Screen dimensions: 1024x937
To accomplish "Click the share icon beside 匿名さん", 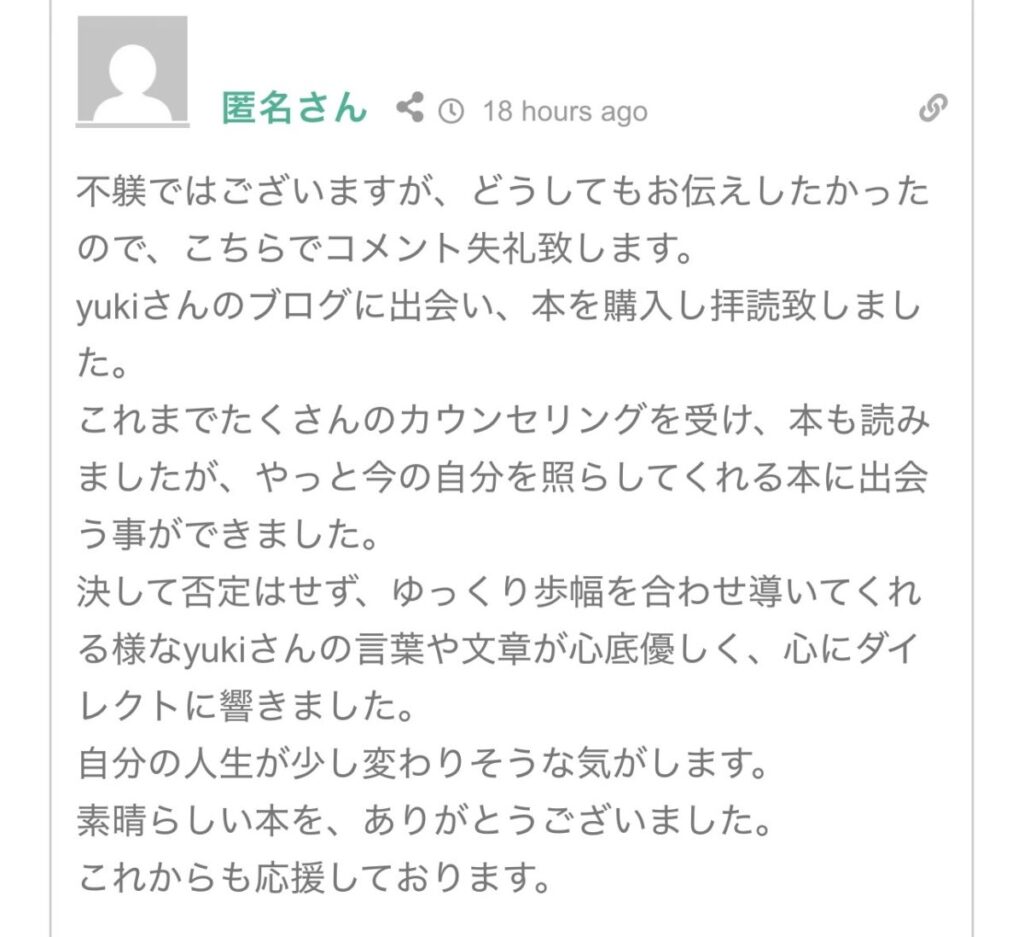I will coord(409,108).
